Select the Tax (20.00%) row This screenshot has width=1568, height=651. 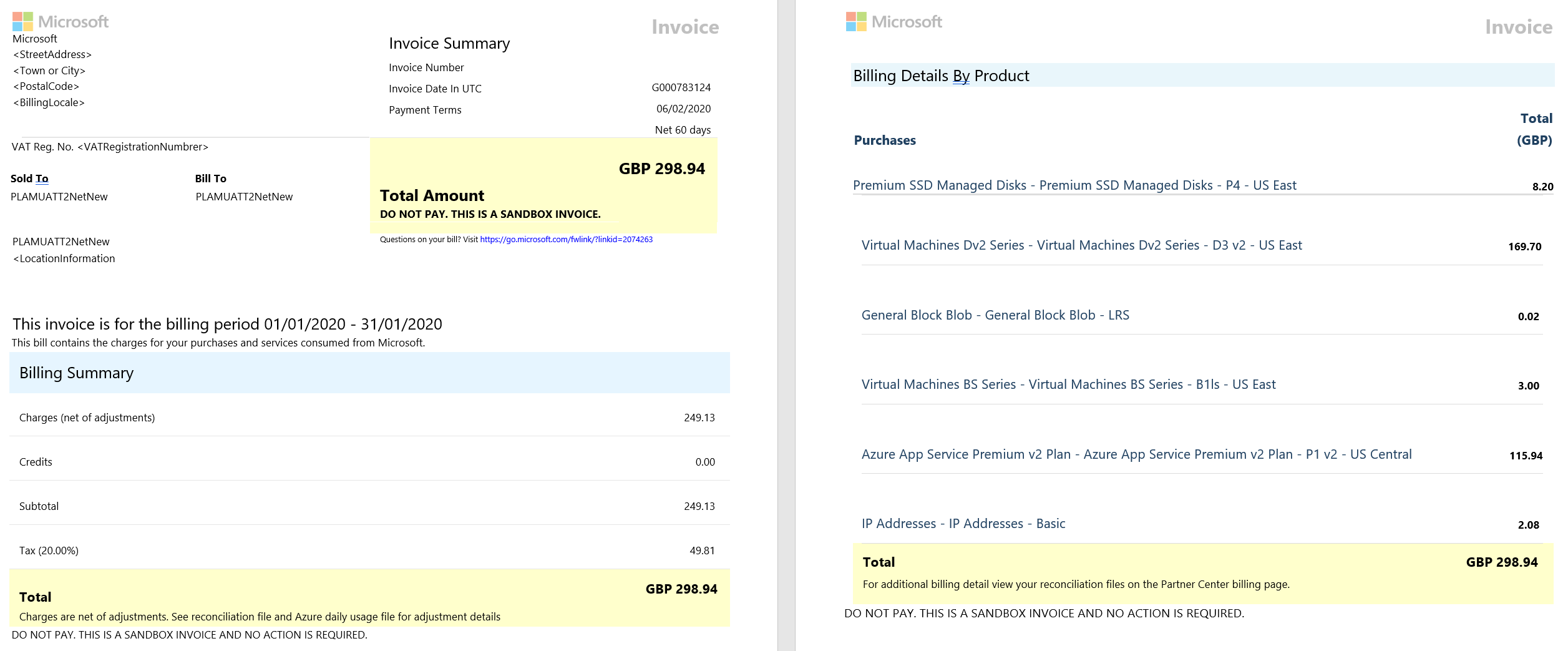coord(369,551)
